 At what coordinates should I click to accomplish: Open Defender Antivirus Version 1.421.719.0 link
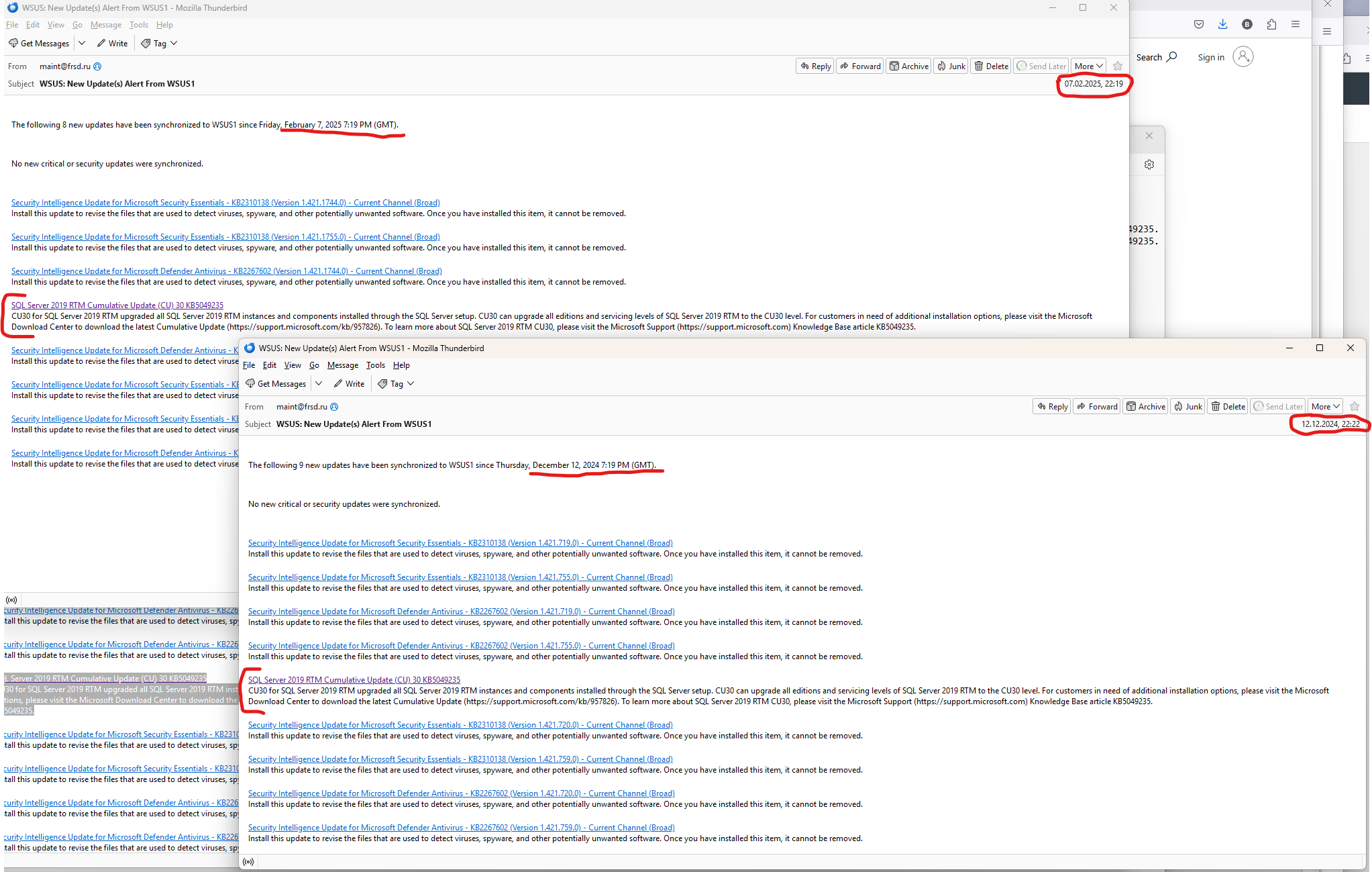click(x=462, y=612)
